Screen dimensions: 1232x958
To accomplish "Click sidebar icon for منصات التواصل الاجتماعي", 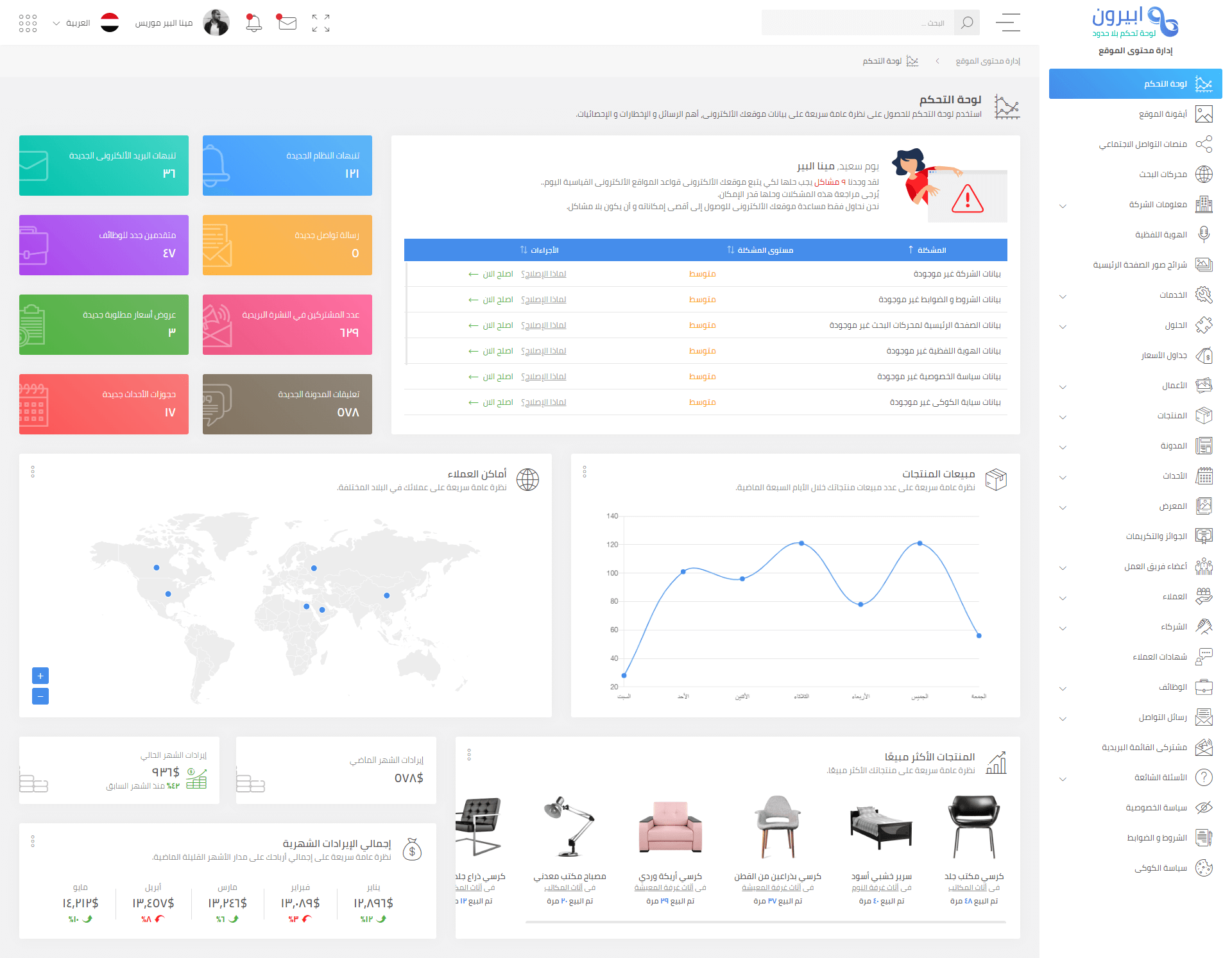I will click(1204, 144).
